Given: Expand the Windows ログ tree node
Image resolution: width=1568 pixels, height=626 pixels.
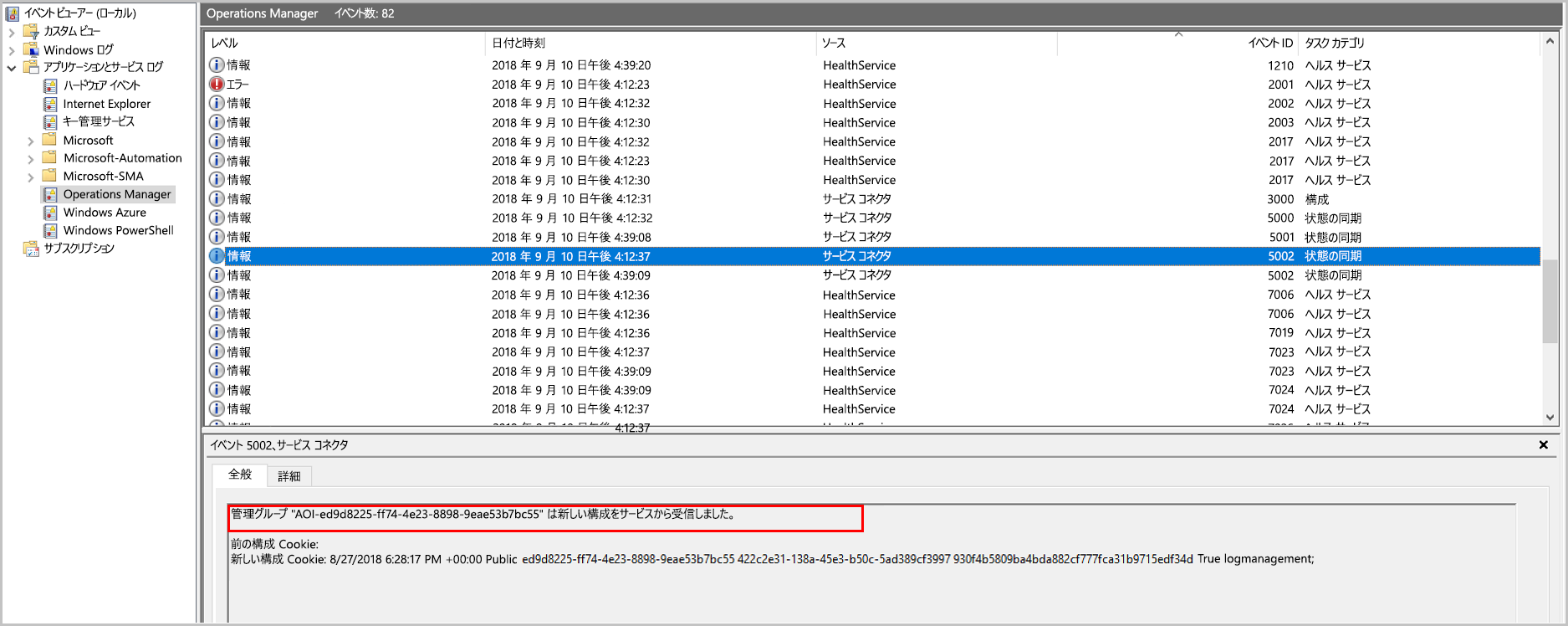Looking at the screenshot, I should pos(12,50).
